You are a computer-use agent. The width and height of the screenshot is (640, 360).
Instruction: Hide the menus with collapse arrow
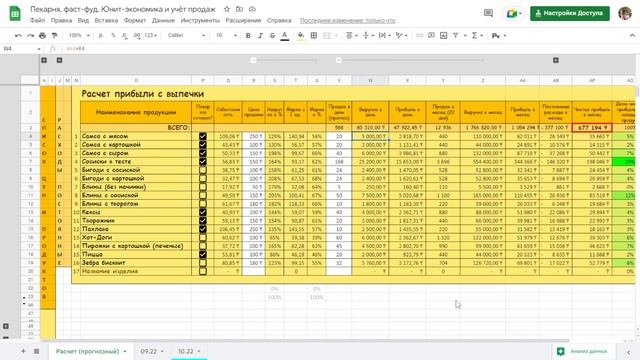point(632,36)
